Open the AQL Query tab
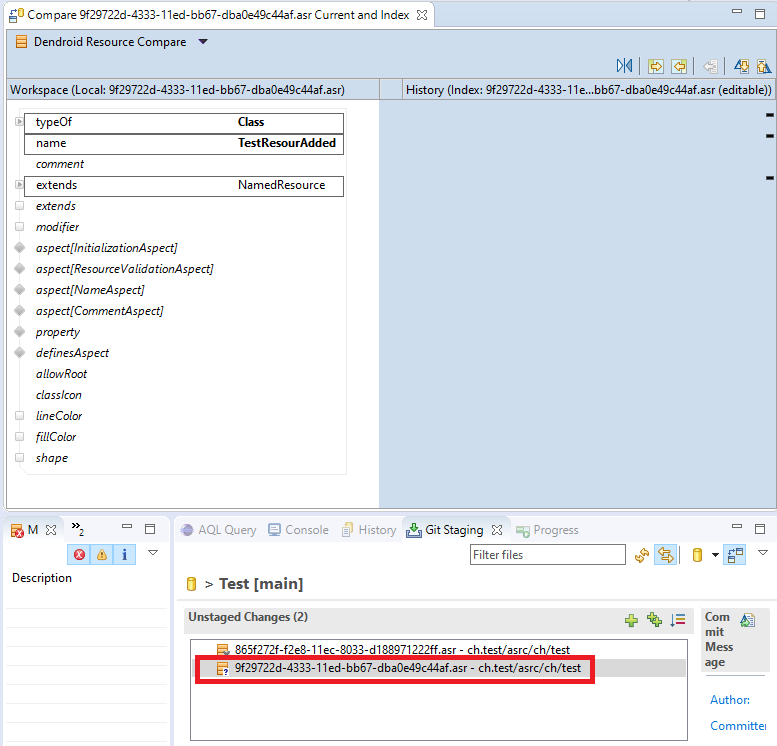Image resolution: width=777 pixels, height=746 pixels. (x=218, y=530)
